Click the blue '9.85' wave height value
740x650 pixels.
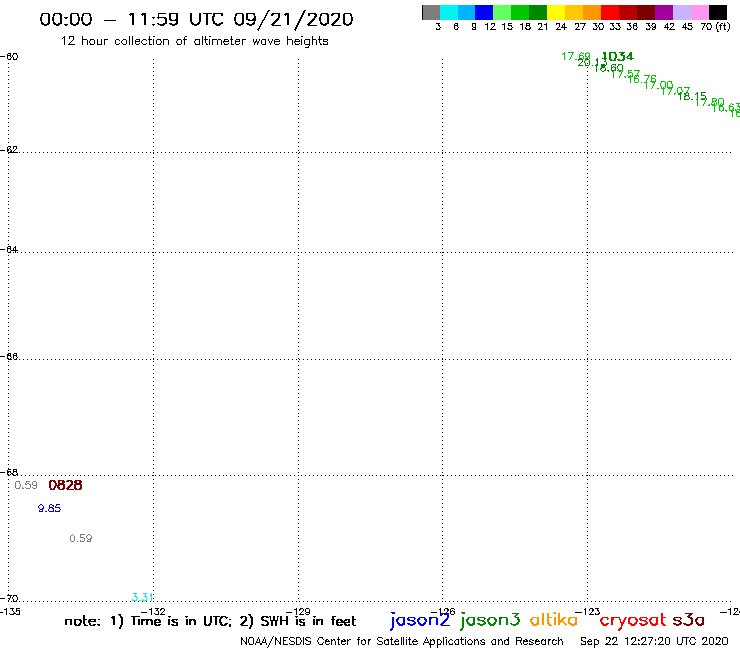(x=50, y=508)
